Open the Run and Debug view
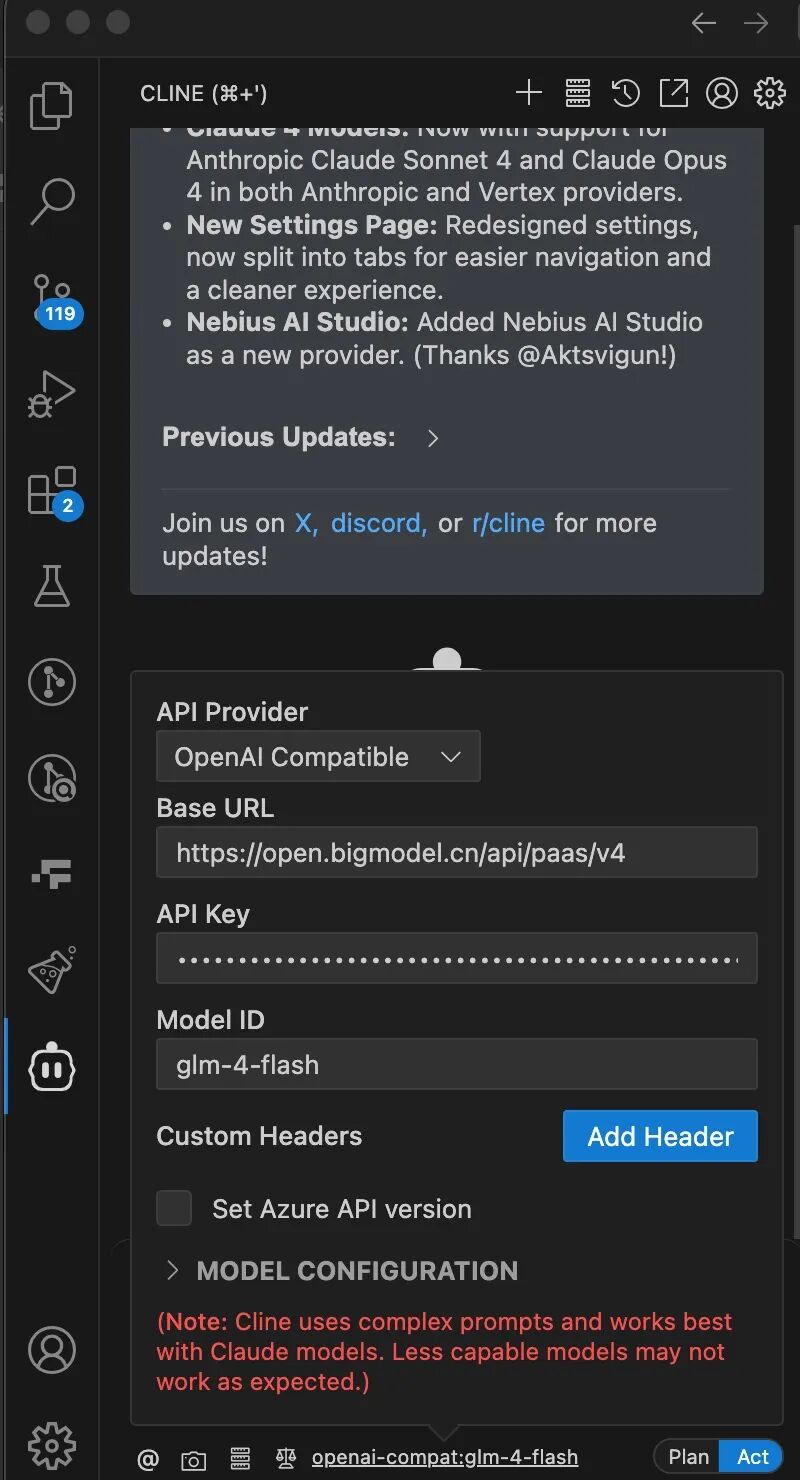Viewport: 800px width, 1480px height. [51, 395]
